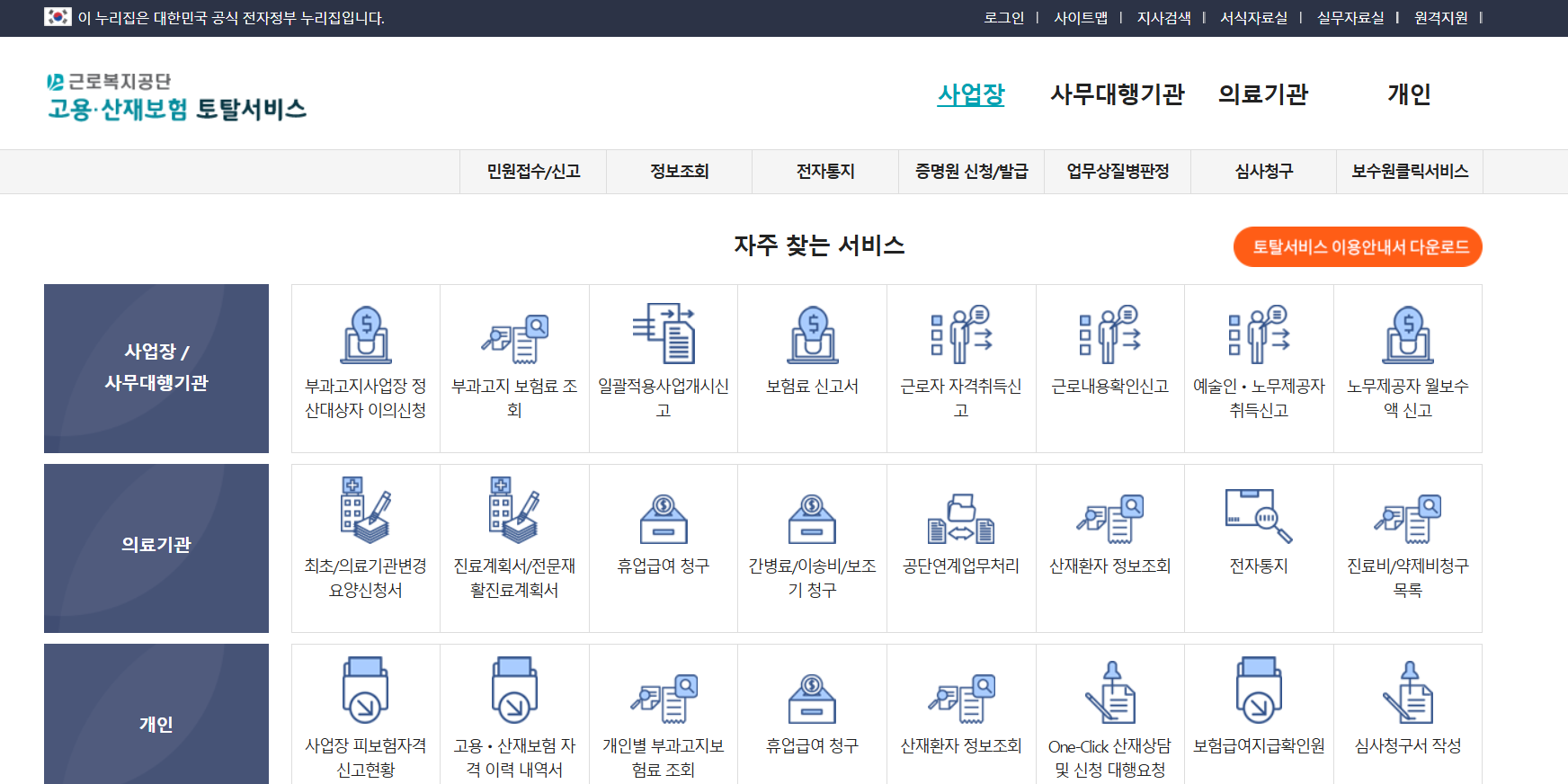
Task: Open the 서식자료실 link
Action: click(x=1253, y=18)
